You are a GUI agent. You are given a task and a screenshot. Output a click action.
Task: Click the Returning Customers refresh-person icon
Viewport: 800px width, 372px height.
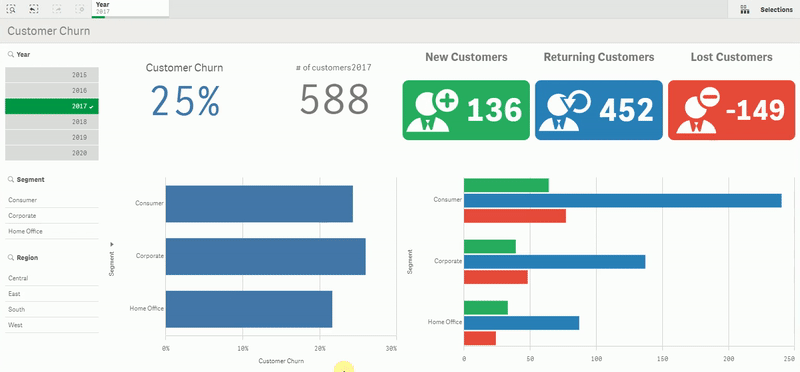564,110
